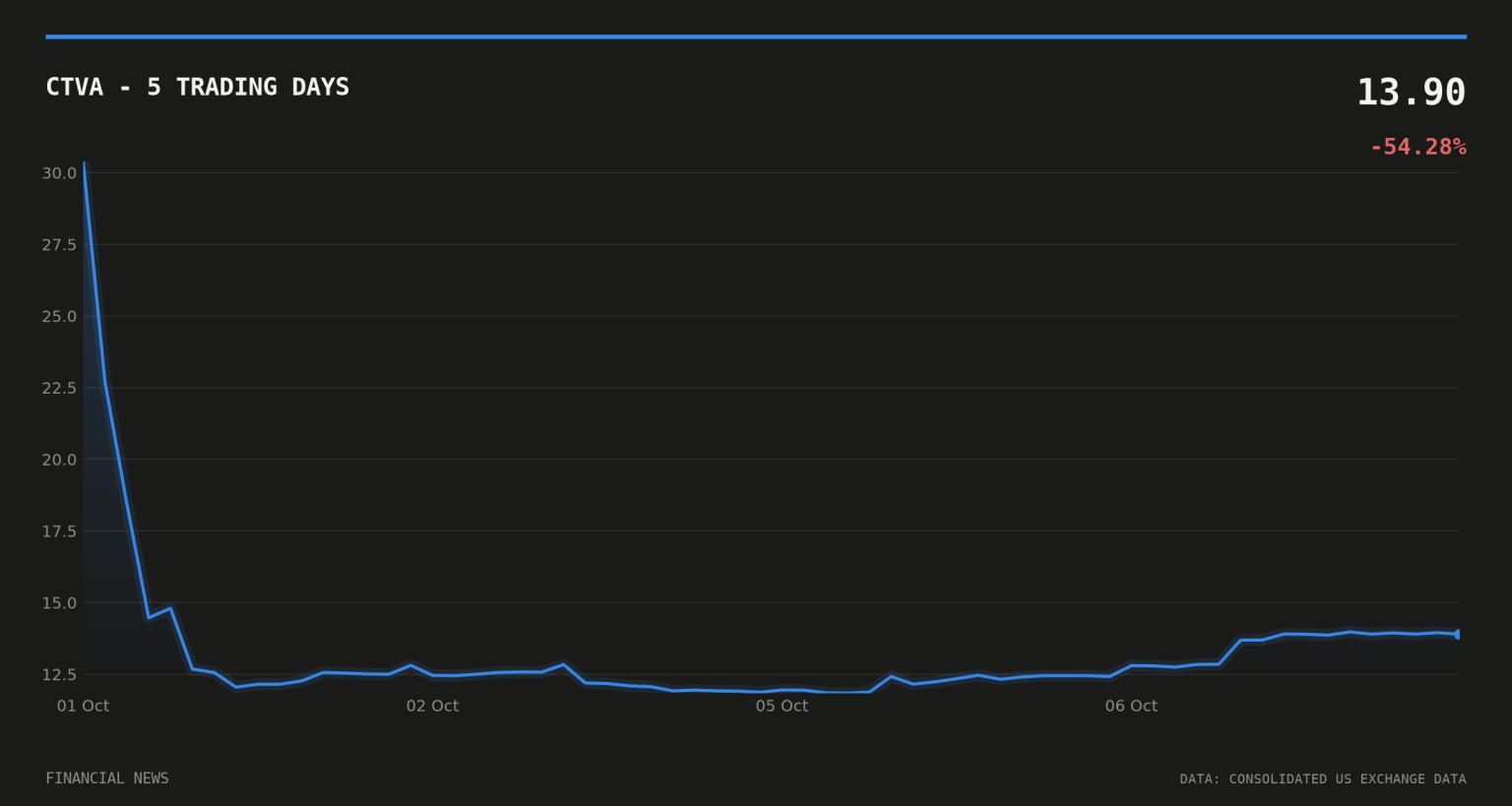Select the 02 Oct date label
Viewport: 1512px width, 806px height.
pos(432,706)
